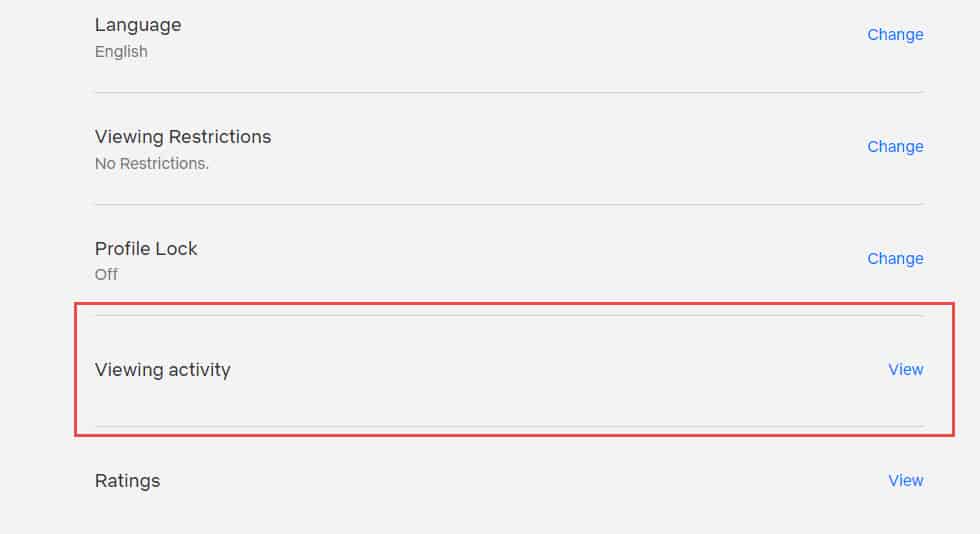Open Change link for Viewing Restrictions
Screen dimensions: 980x534
coord(895,146)
